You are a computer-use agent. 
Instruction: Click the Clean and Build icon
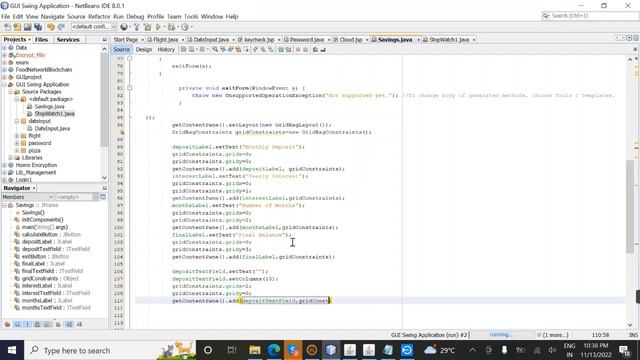[x=147, y=27]
